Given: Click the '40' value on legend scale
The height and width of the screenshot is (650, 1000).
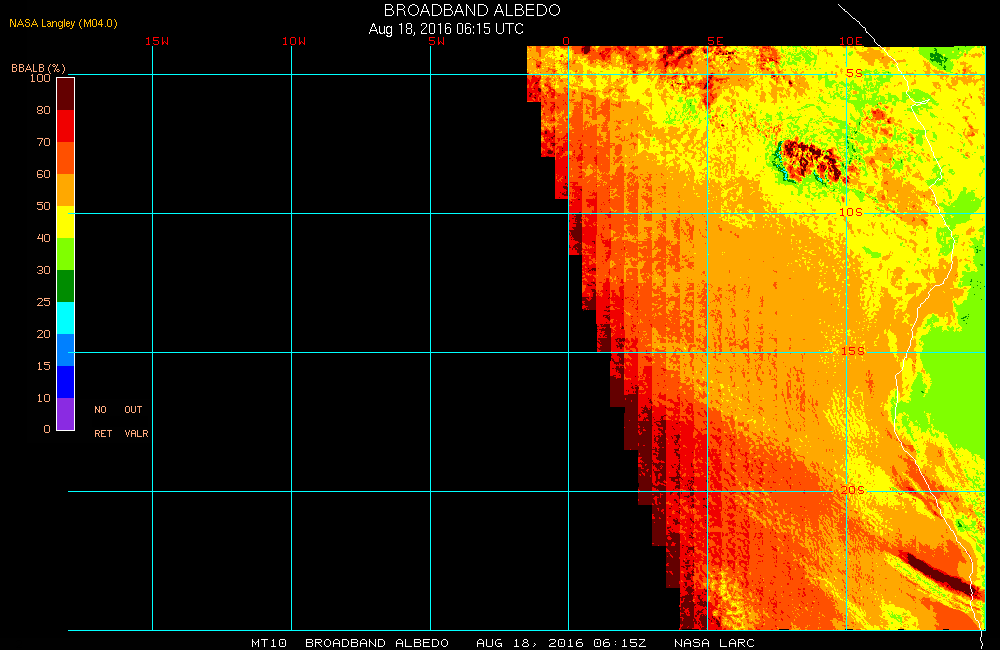Looking at the screenshot, I should tap(43, 237).
